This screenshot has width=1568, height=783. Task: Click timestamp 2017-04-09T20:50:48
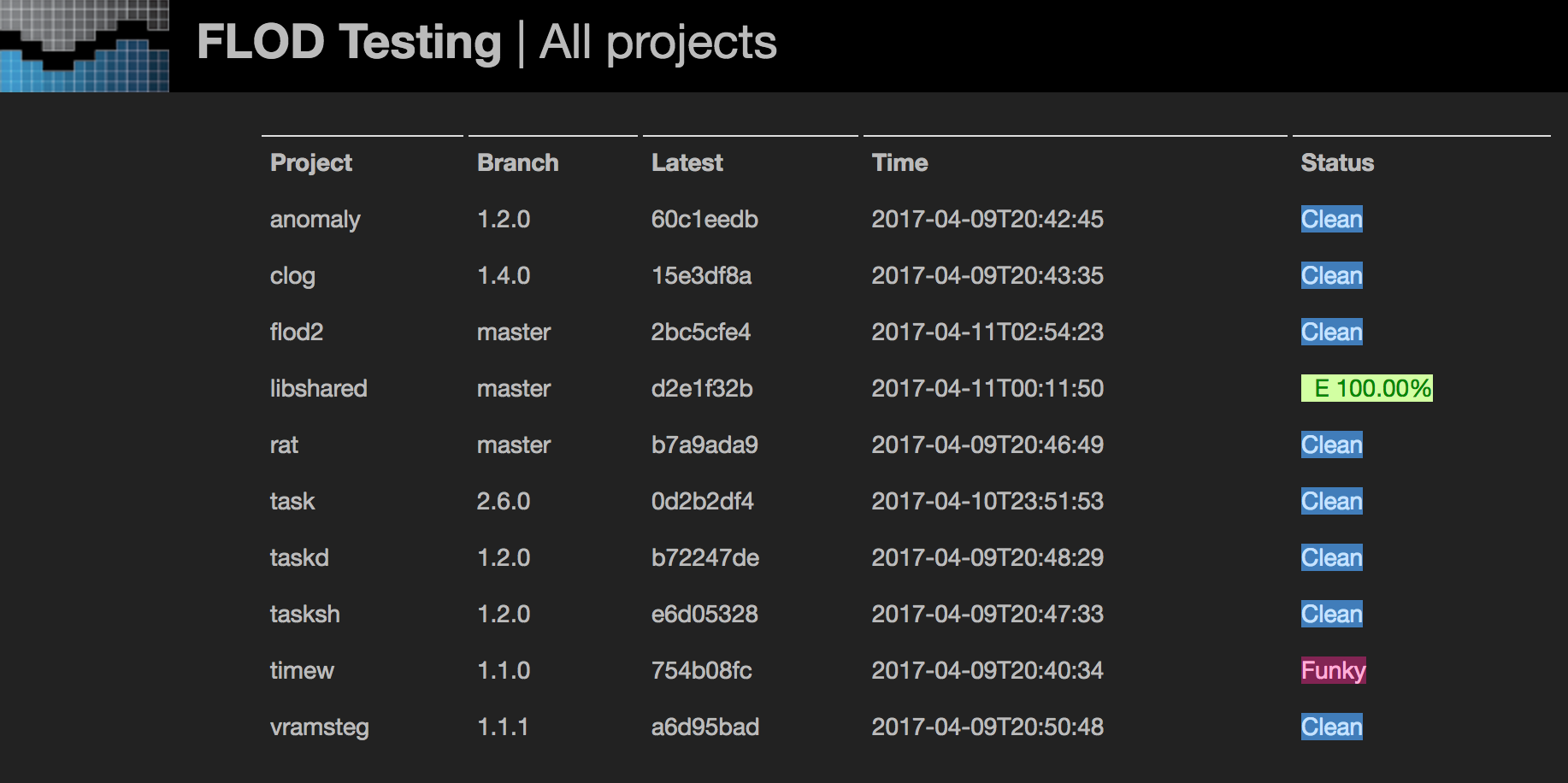pos(987,727)
